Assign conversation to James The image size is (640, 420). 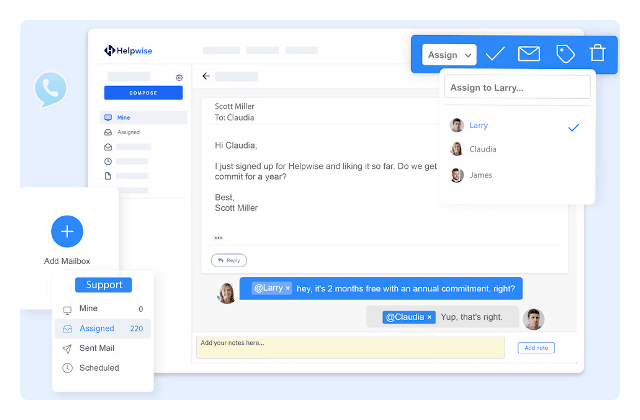click(x=515, y=175)
